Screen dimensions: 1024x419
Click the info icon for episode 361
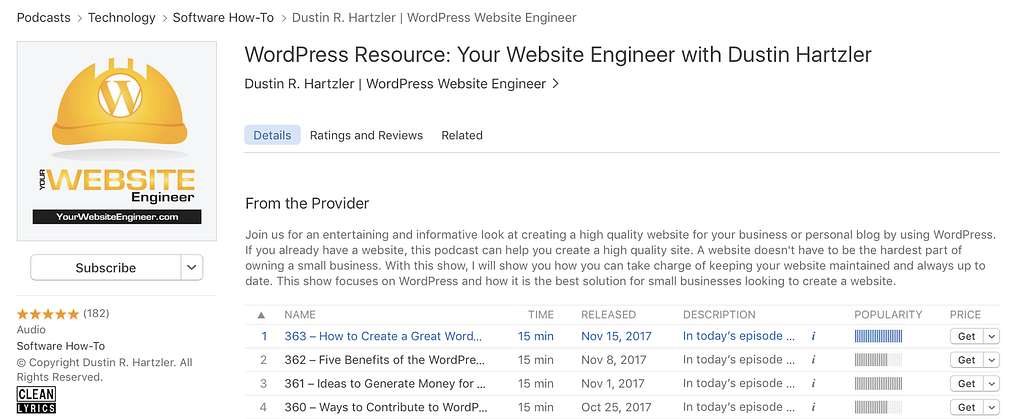pyautogui.click(x=814, y=384)
